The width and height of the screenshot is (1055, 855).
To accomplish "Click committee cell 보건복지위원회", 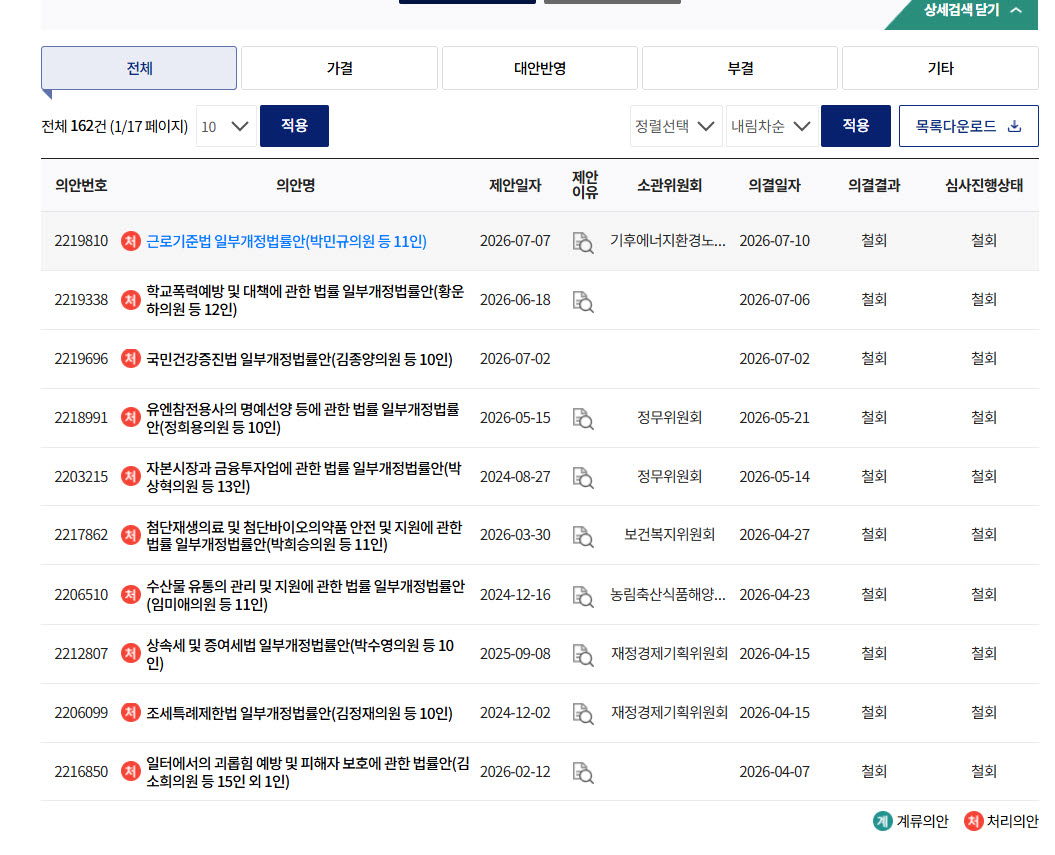I will 669,535.
